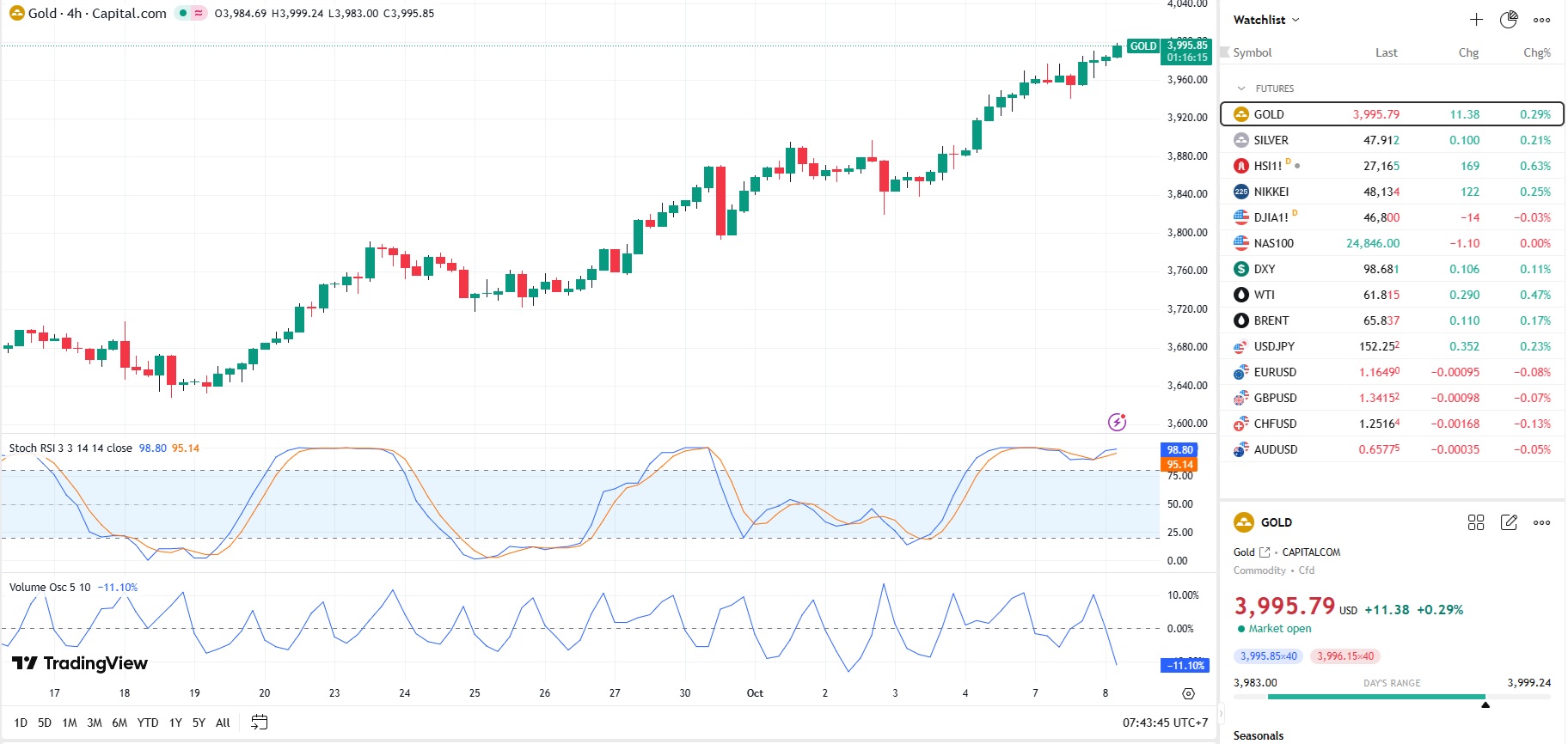
Task: Click the purple lightning replay icon
Action: point(1117,422)
